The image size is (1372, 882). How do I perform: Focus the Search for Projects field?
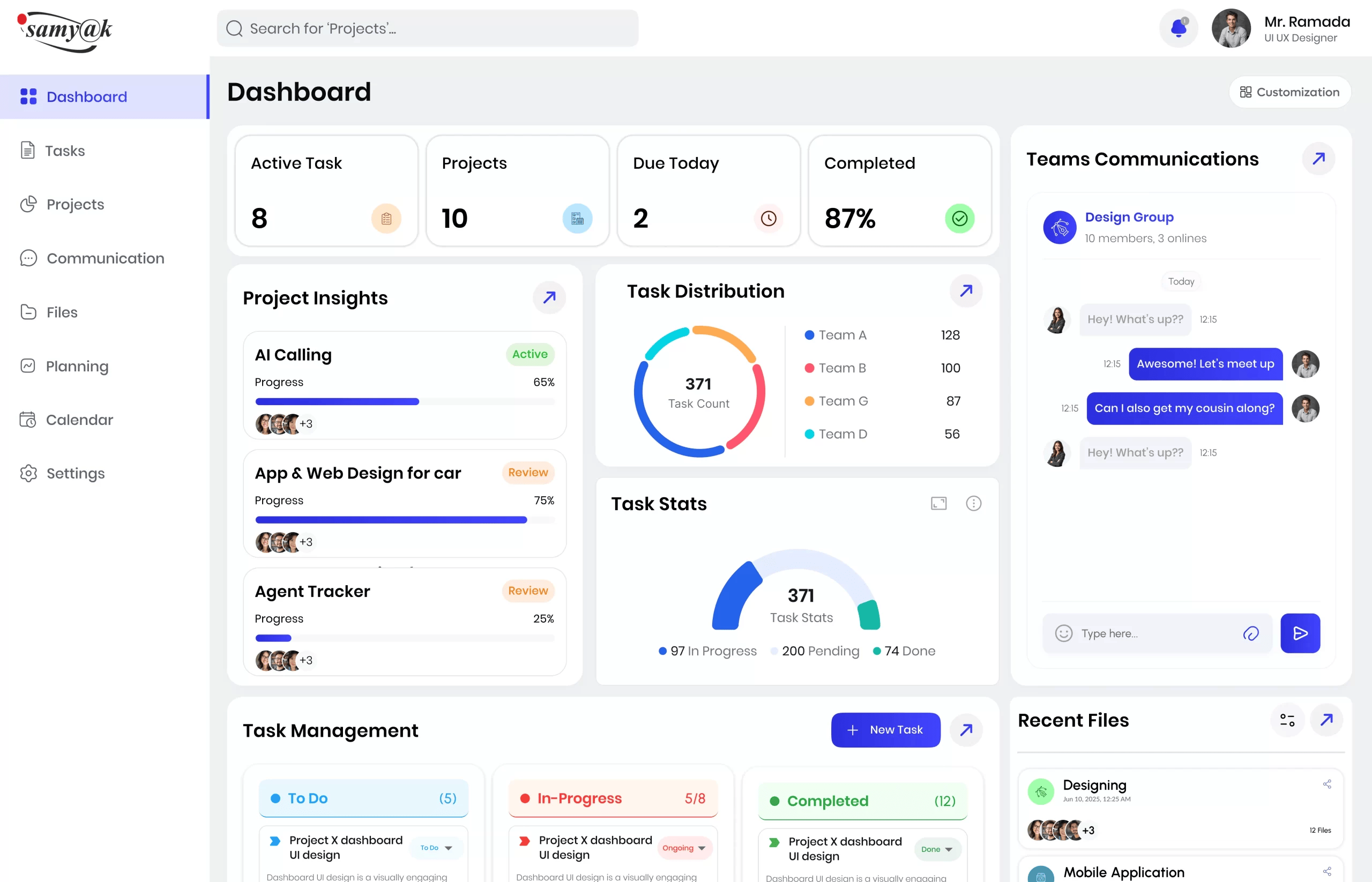[427, 28]
